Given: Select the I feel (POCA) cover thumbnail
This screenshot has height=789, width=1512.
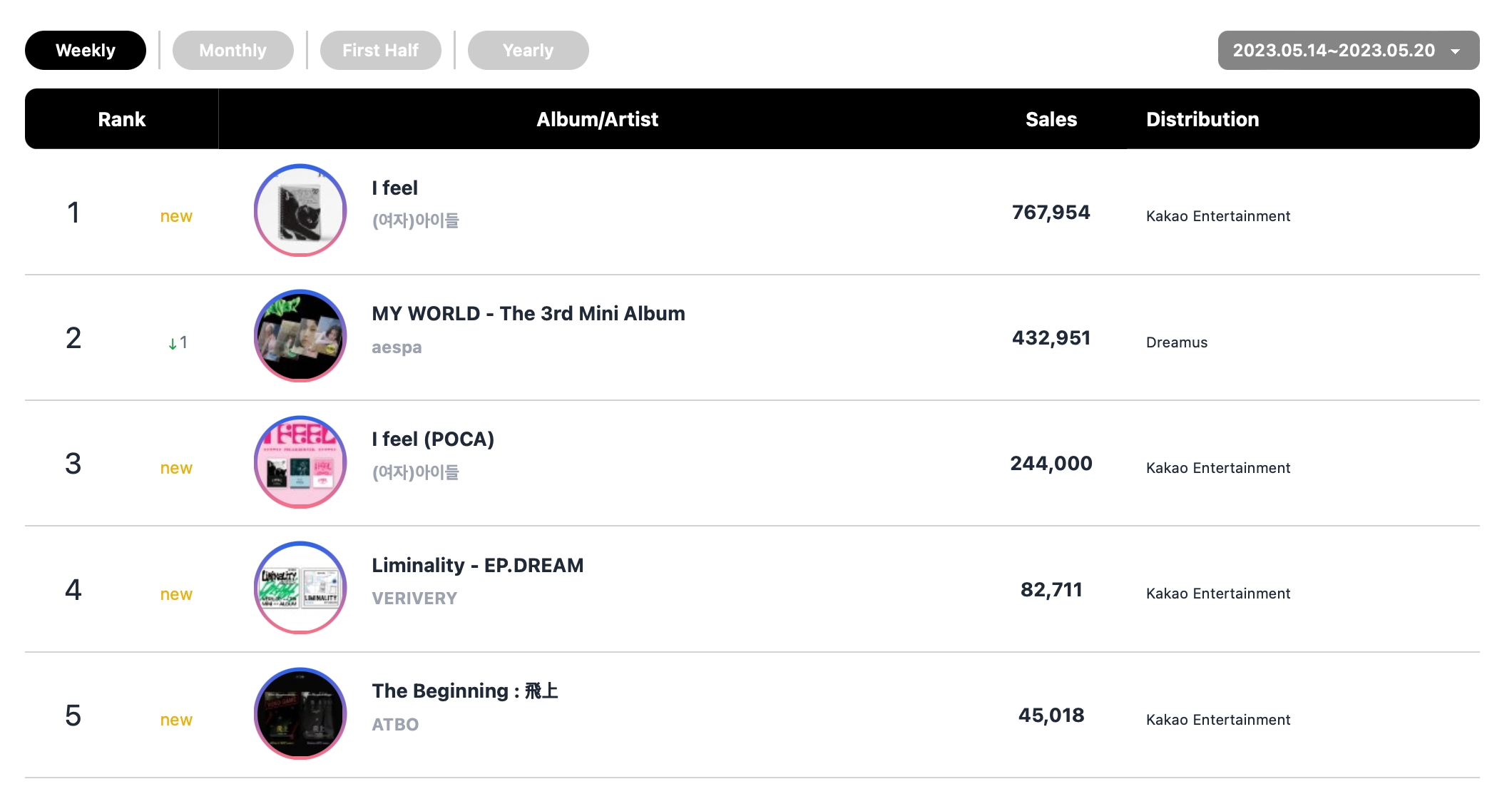Looking at the screenshot, I should coord(300,462).
